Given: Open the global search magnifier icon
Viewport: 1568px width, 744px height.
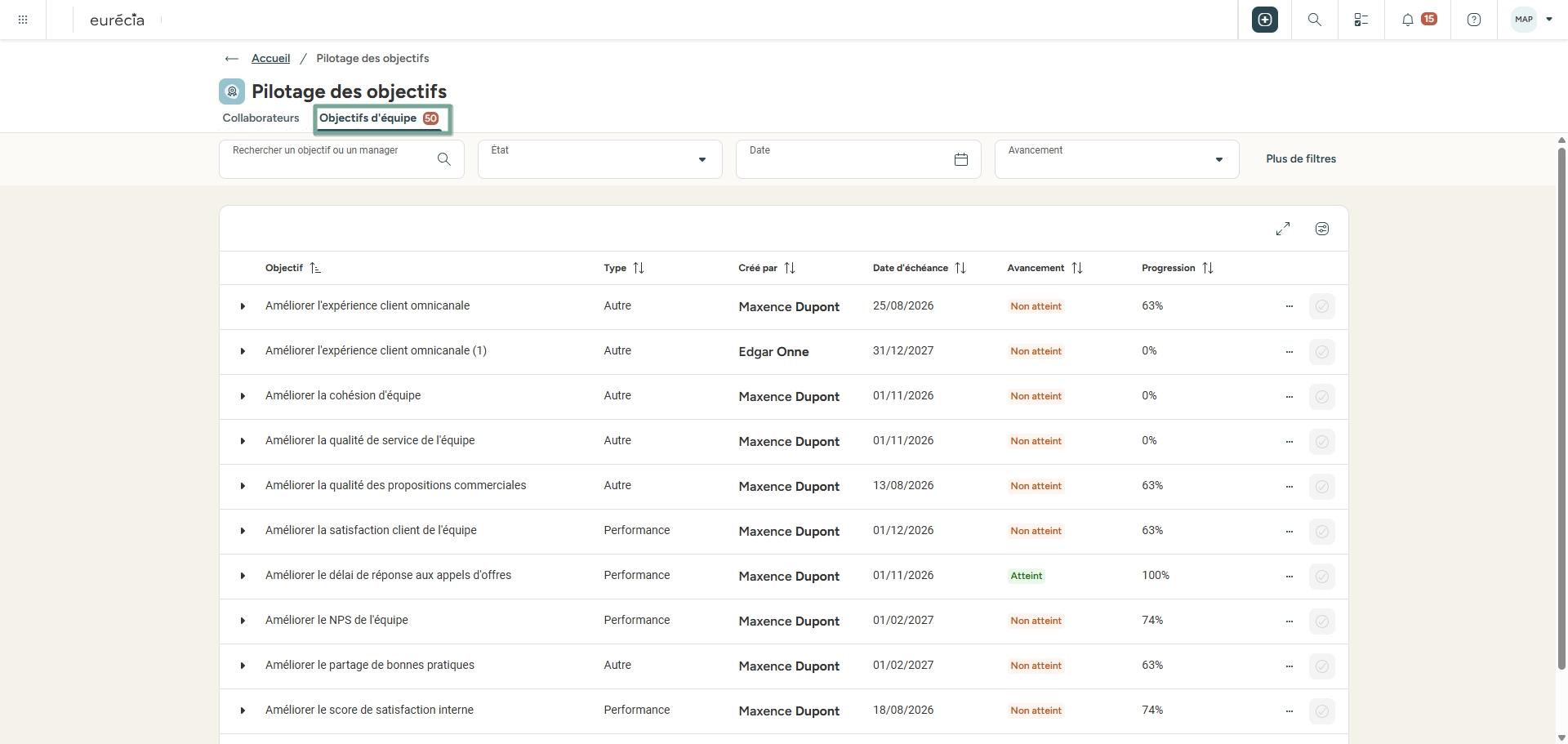Looking at the screenshot, I should pos(1315,20).
